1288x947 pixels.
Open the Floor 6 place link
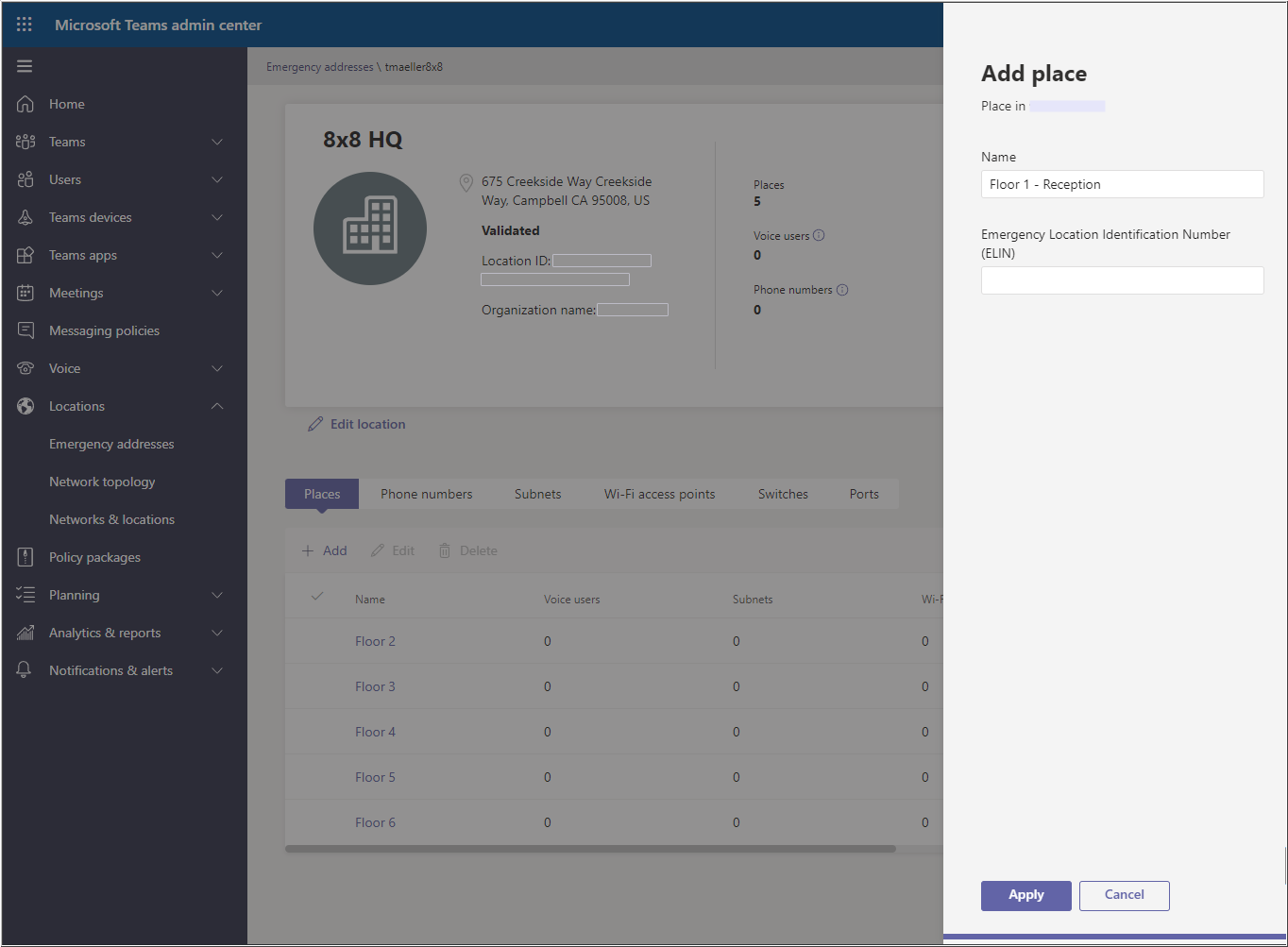tap(375, 822)
